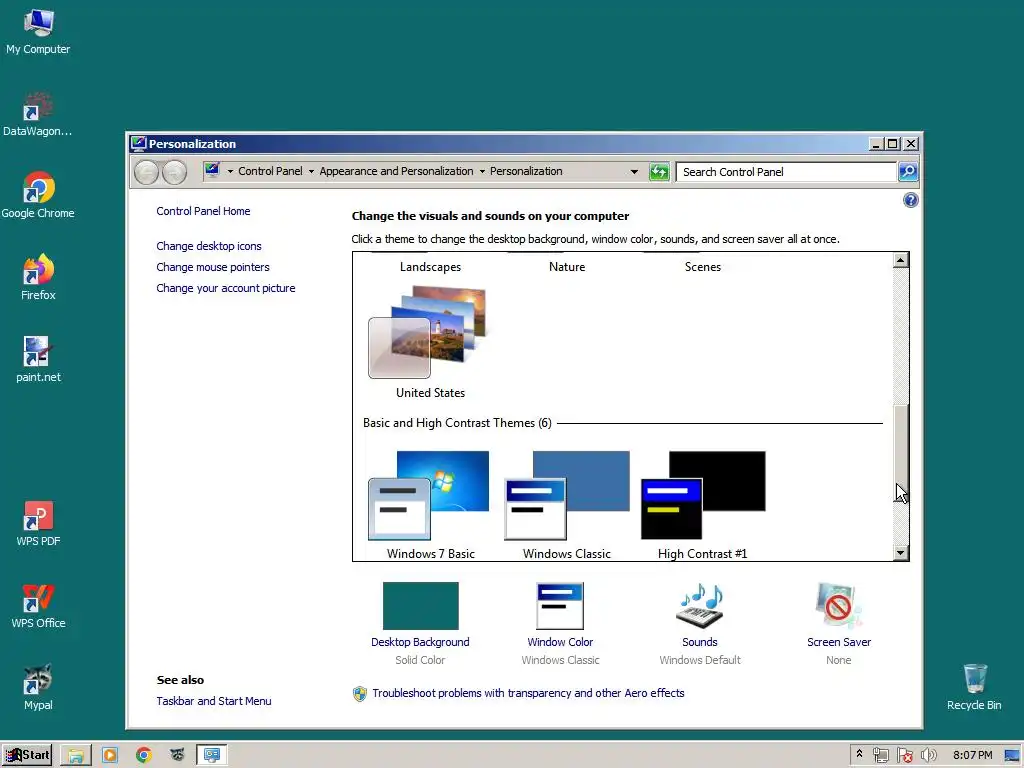Image resolution: width=1024 pixels, height=768 pixels.
Task: Apply the High Contrast #1 theme
Action: [x=703, y=505]
